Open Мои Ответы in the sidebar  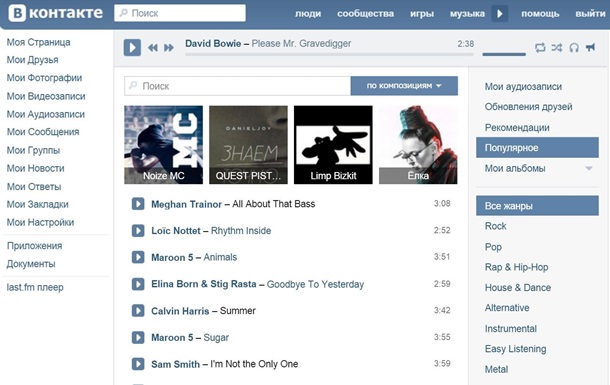(34, 187)
